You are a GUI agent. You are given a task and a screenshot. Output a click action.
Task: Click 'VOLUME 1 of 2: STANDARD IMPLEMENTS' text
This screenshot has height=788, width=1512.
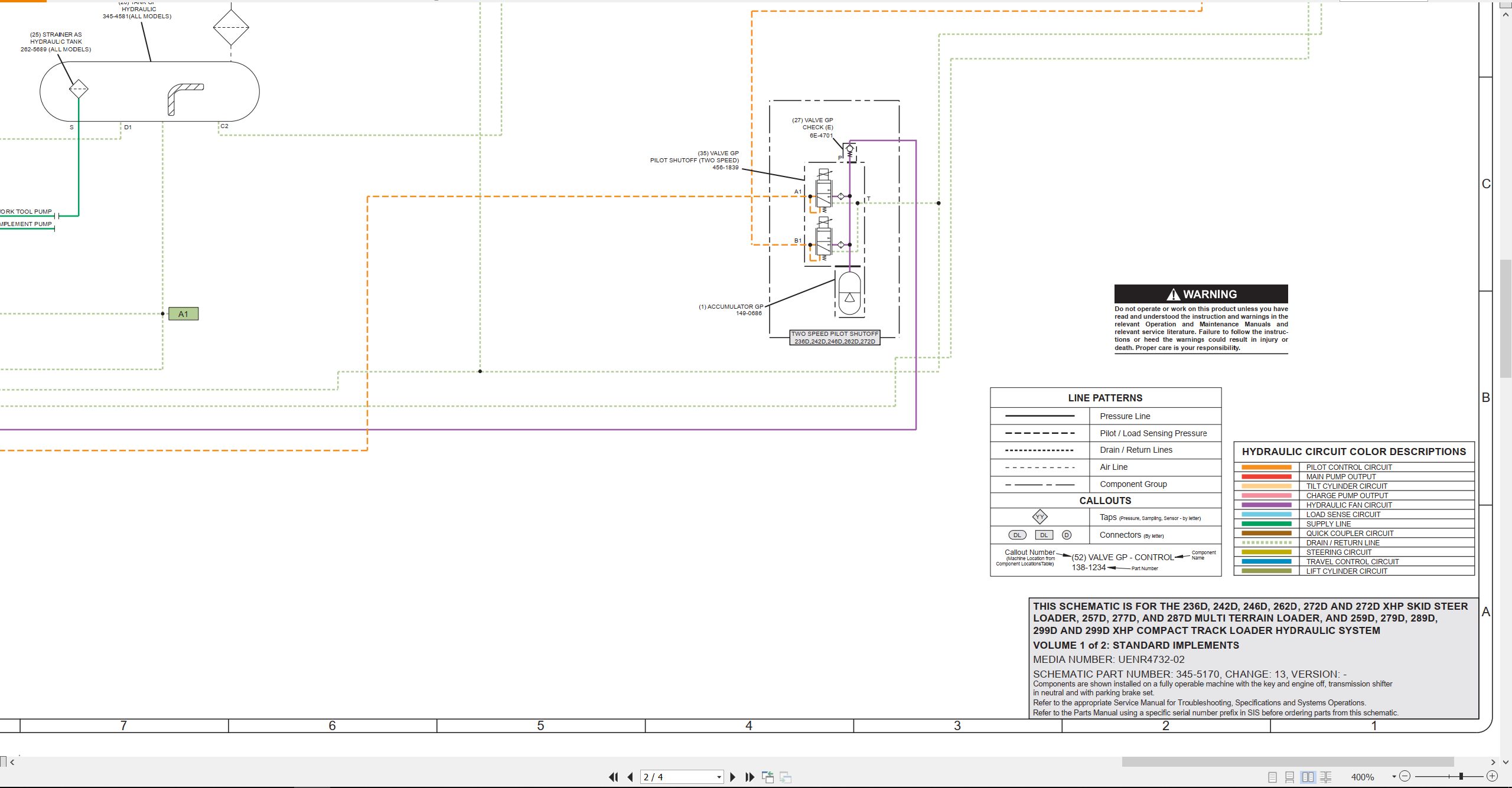[1136, 646]
